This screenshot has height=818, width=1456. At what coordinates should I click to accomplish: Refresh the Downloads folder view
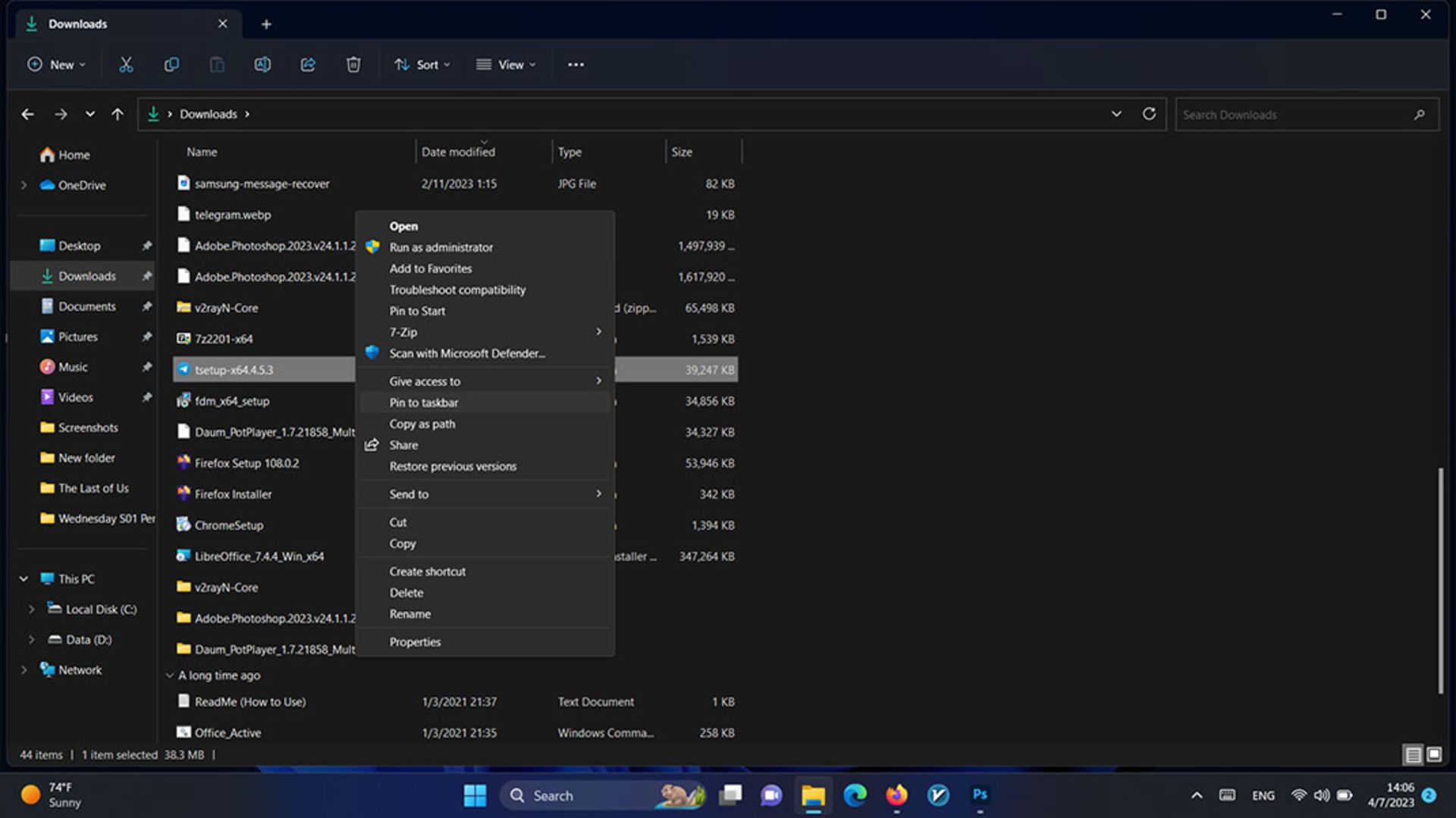coord(1149,114)
